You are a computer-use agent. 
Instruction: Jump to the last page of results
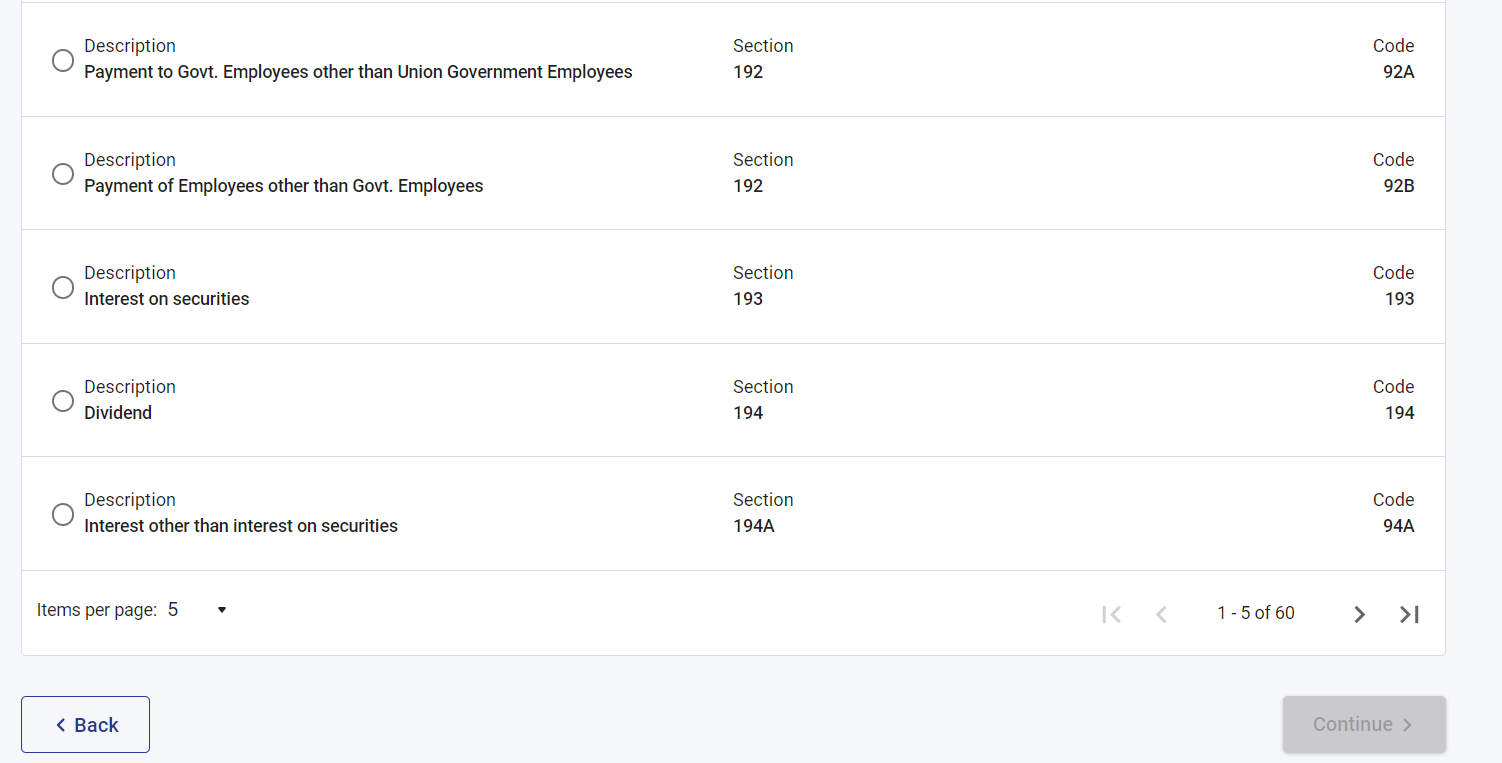(1409, 614)
